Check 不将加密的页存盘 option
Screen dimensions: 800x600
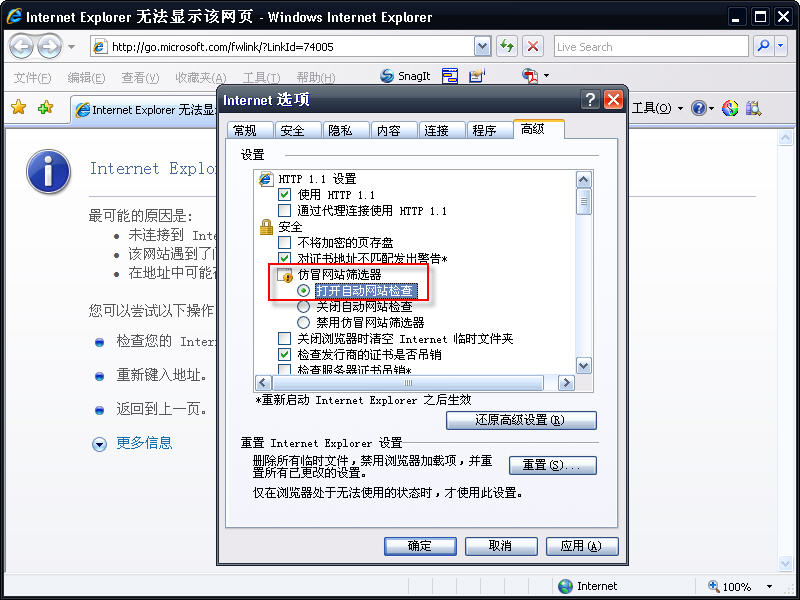pos(284,242)
